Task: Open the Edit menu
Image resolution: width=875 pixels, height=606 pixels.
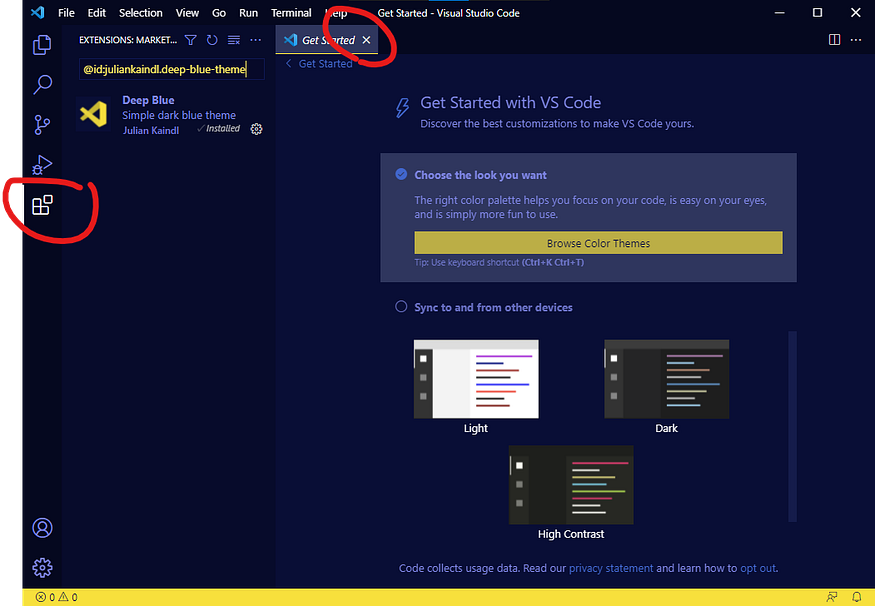Action: coord(97,13)
